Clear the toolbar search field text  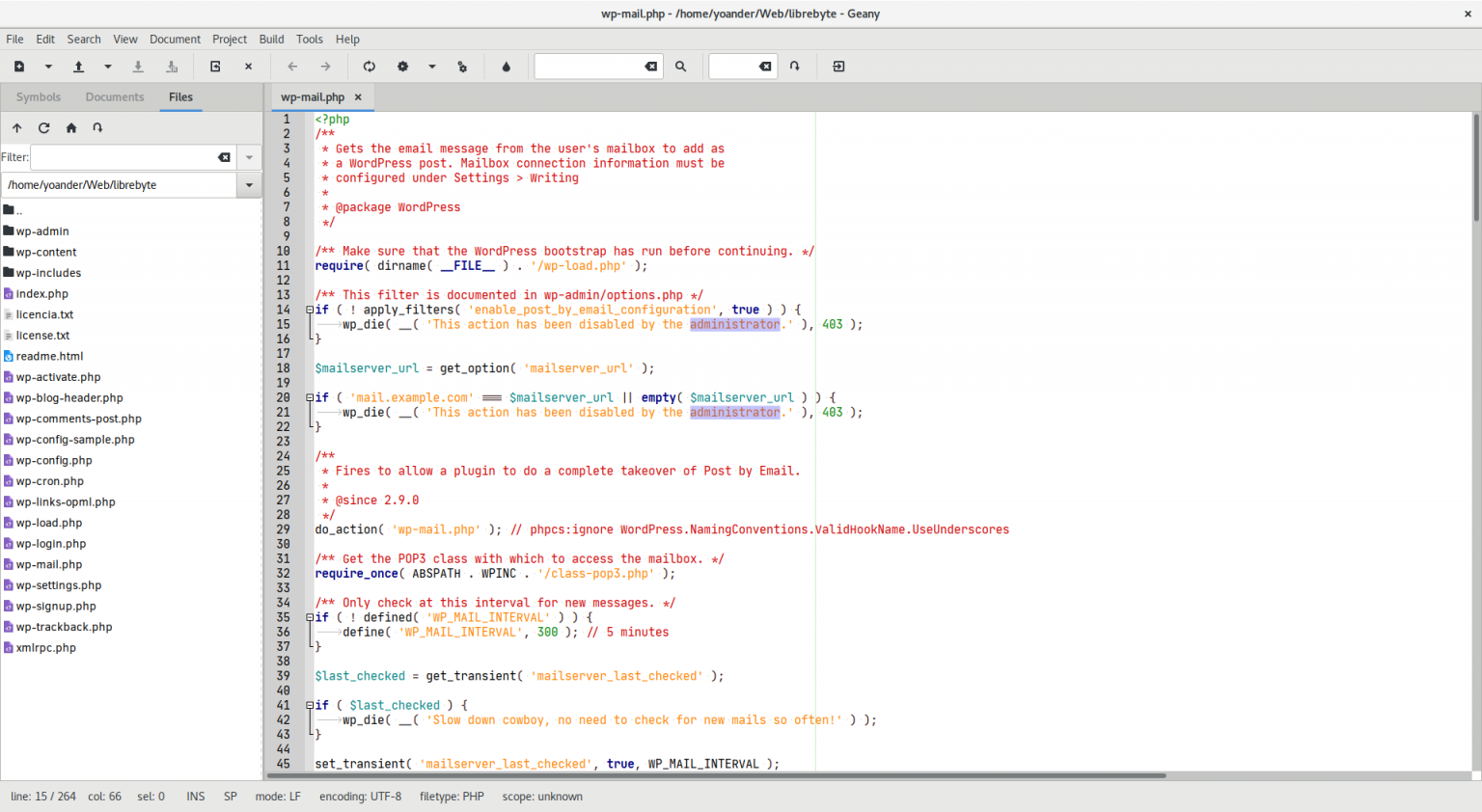point(650,66)
